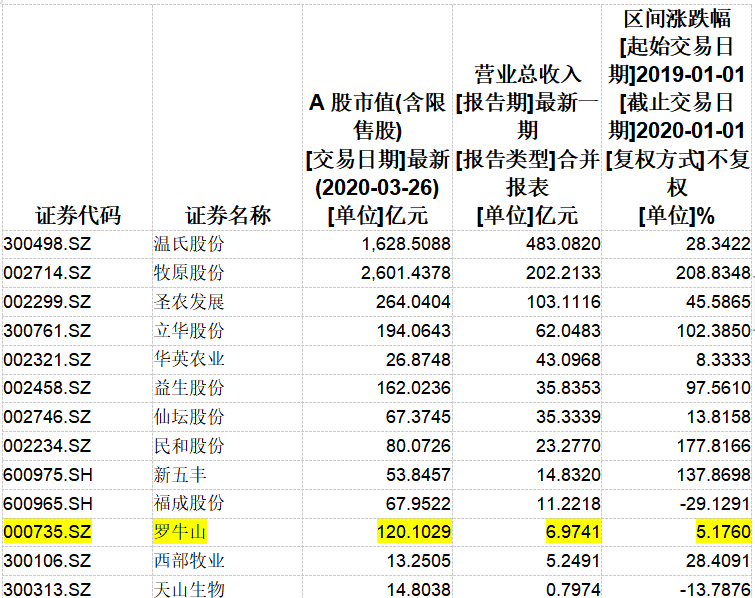This screenshot has height=598, width=755.
Task: Select cell 300498.SZ
Action: pos(78,244)
